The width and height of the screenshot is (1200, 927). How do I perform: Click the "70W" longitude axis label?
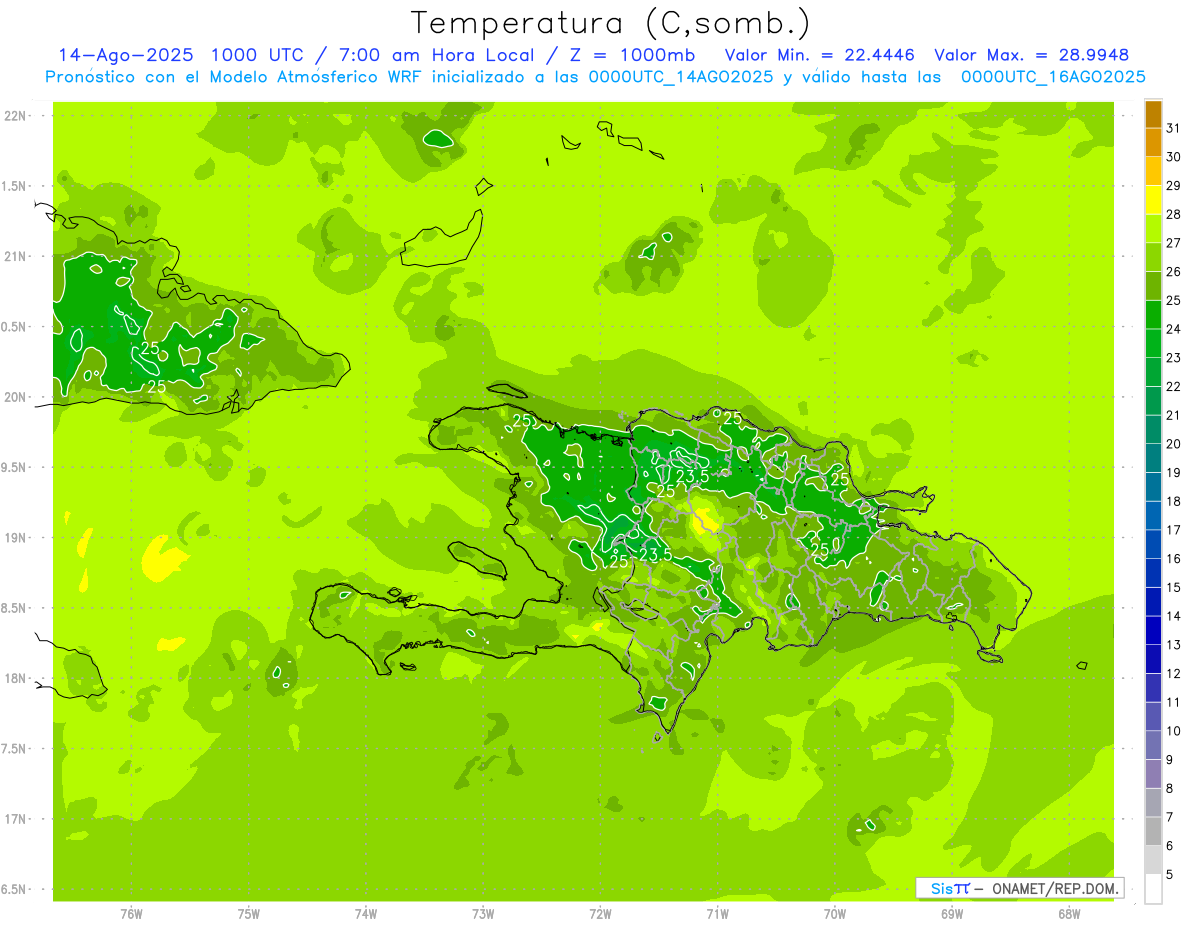pyautogui.click(x=835, y=914)
